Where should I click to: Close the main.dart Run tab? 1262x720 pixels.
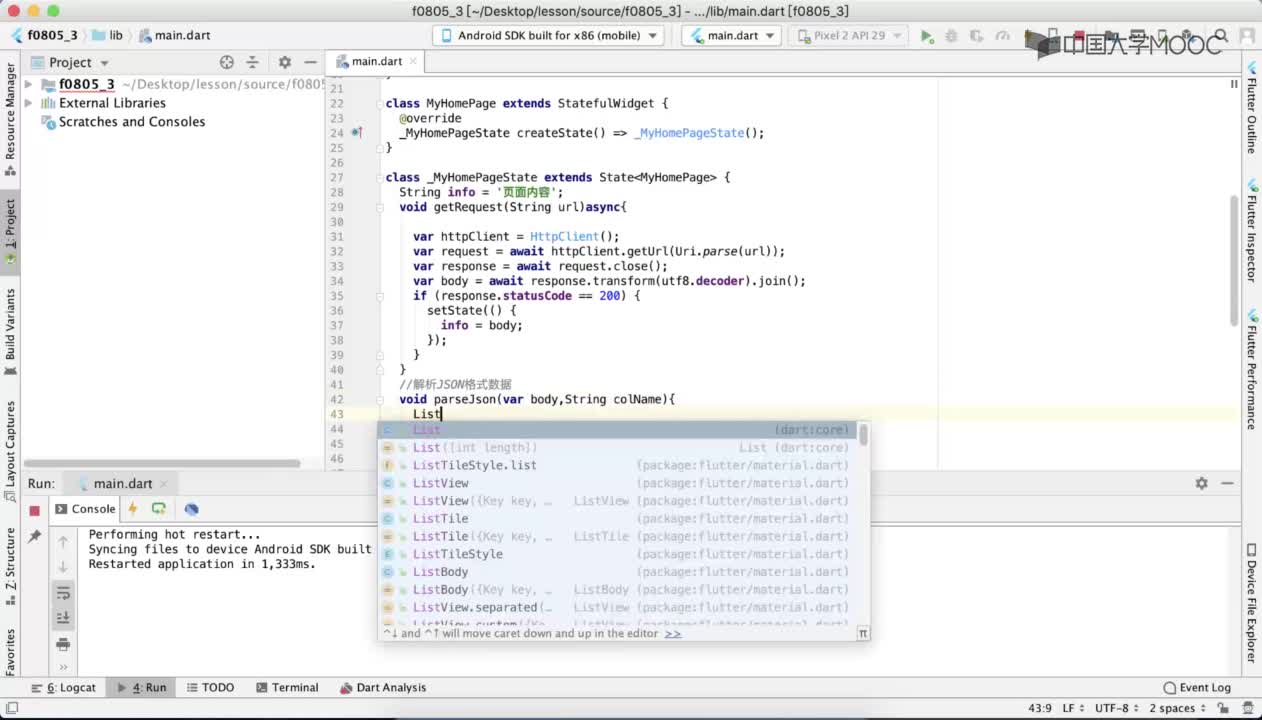(162, 484)
